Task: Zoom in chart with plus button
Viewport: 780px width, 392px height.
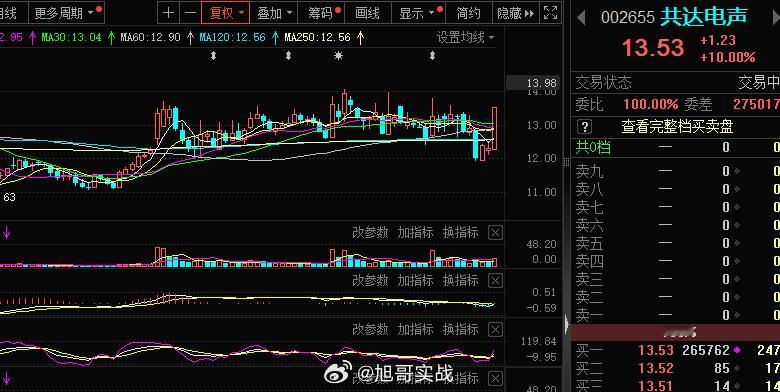Action: (168, 13)
